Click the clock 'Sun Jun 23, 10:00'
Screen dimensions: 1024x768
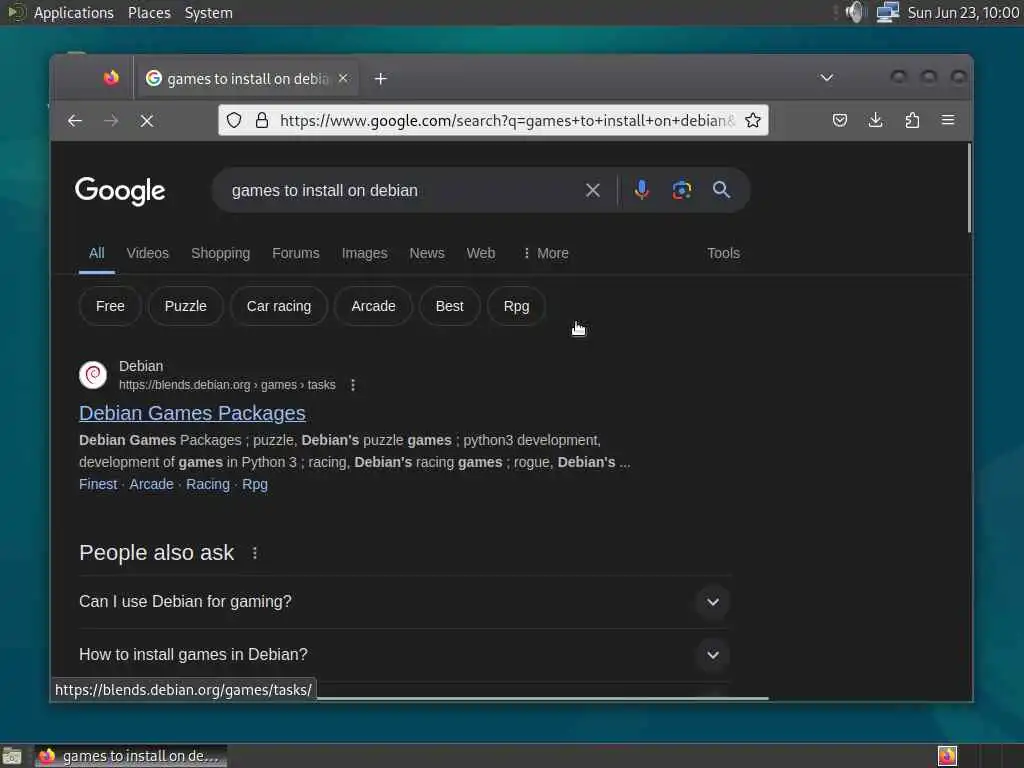pyautogui.click(x=963, y=13)
